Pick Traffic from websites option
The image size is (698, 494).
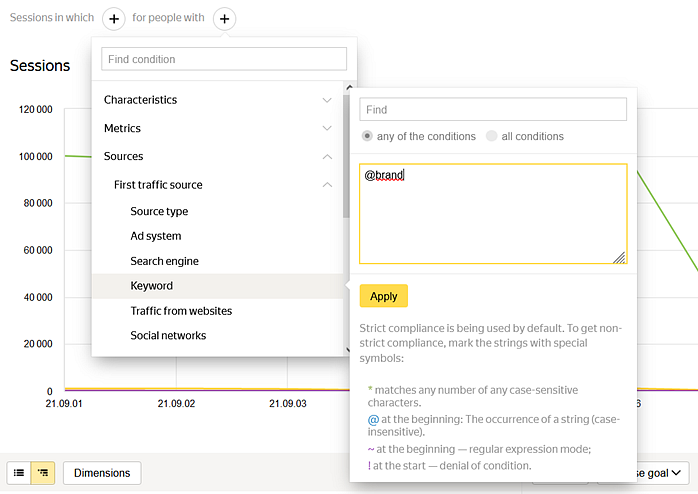point(181,311)
